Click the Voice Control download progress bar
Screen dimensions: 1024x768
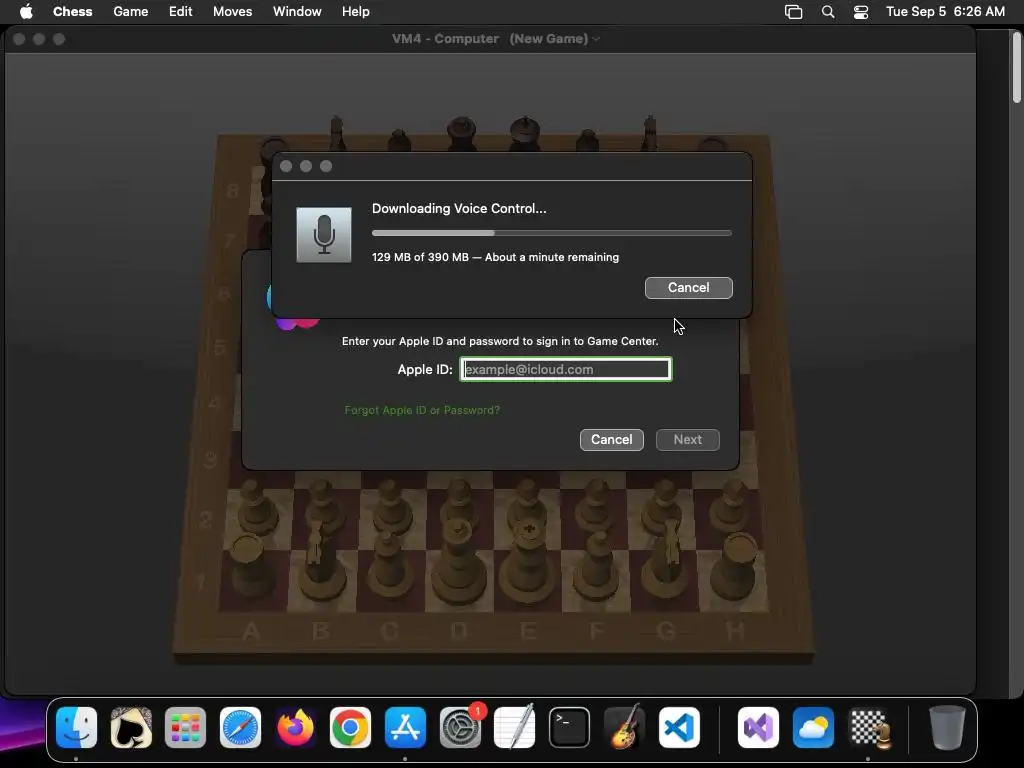tap(552, 232)
